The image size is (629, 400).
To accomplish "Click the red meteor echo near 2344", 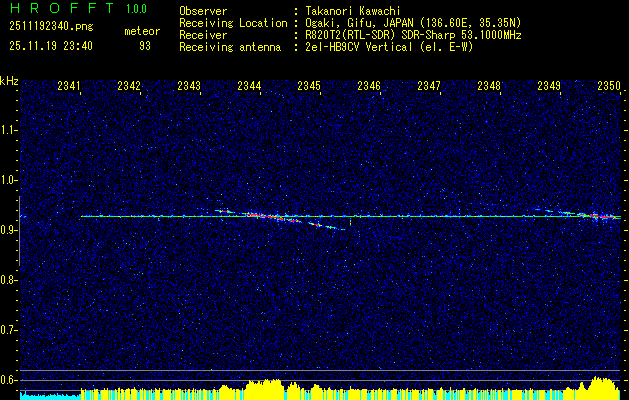I will (267, 217).
